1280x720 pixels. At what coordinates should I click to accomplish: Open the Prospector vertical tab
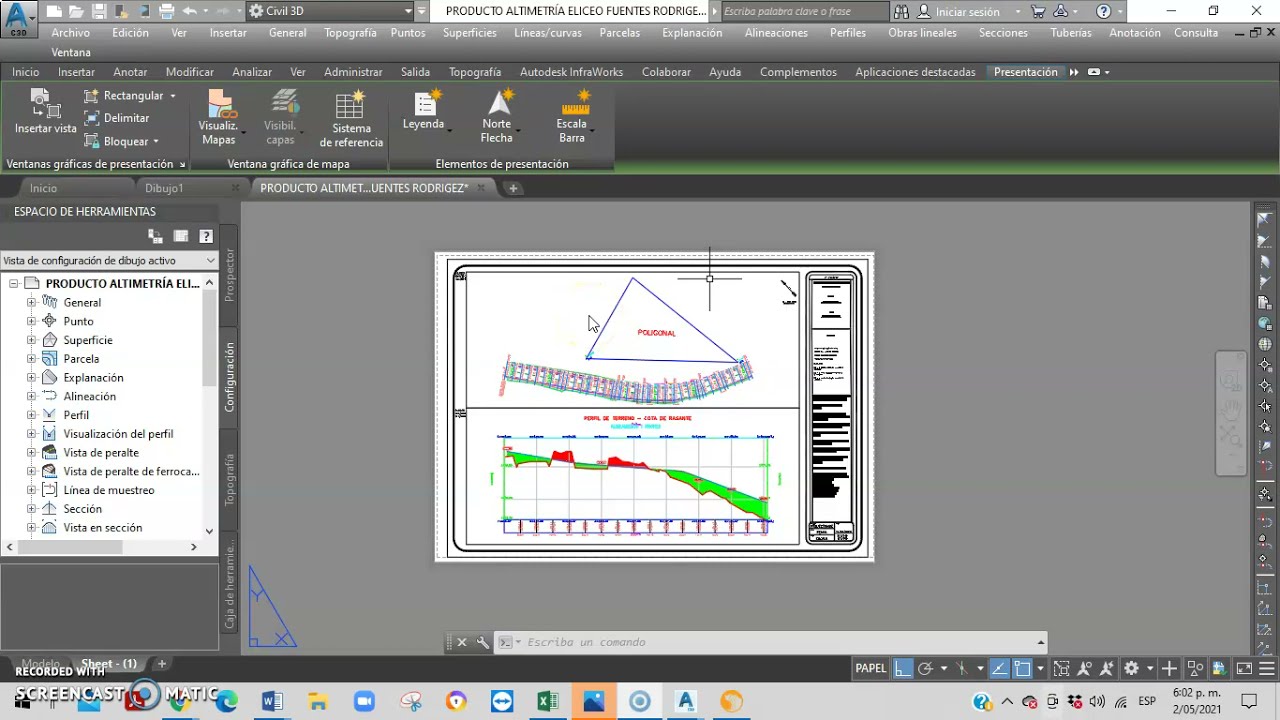(229, 275)
